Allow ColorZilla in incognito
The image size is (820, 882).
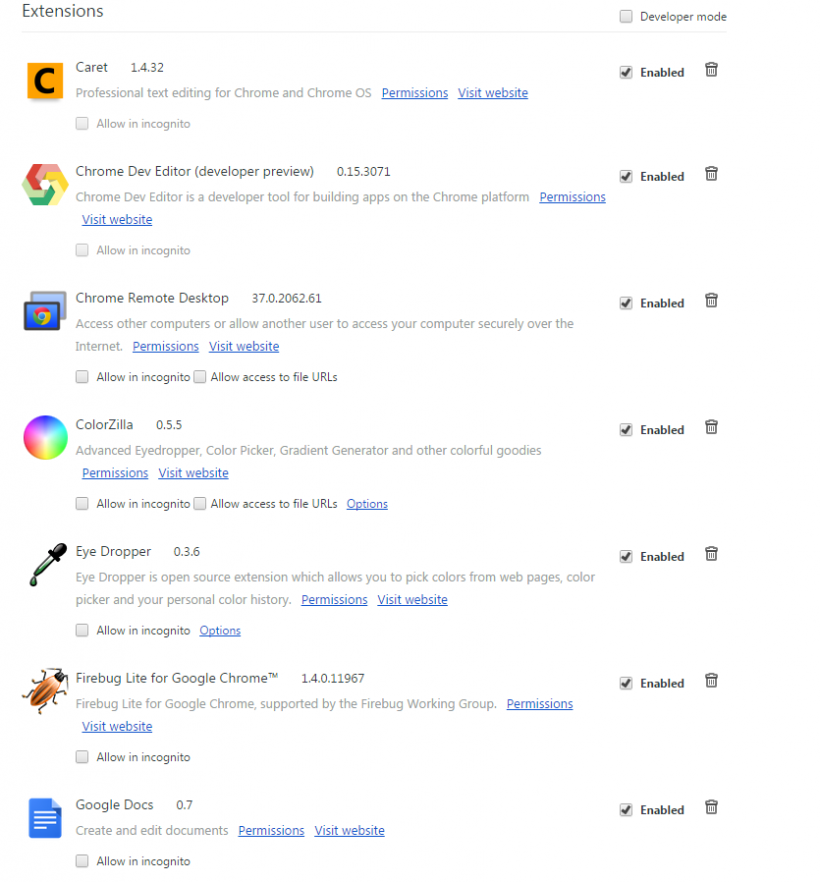coord(82,503)
